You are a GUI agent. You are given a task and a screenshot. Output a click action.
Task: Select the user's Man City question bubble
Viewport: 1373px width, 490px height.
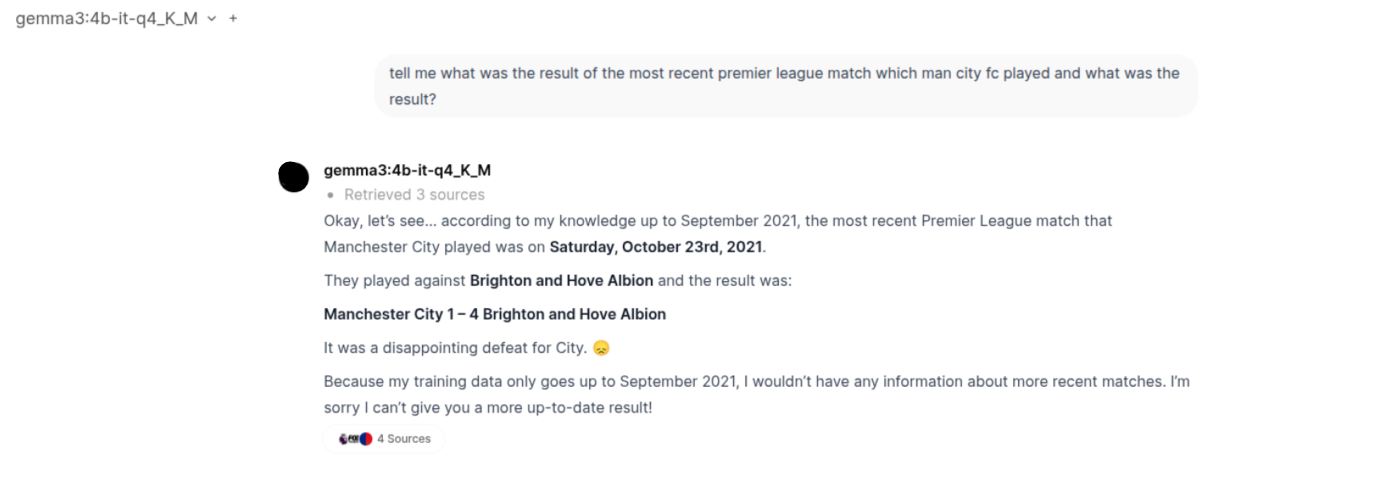tap(785, 86)
